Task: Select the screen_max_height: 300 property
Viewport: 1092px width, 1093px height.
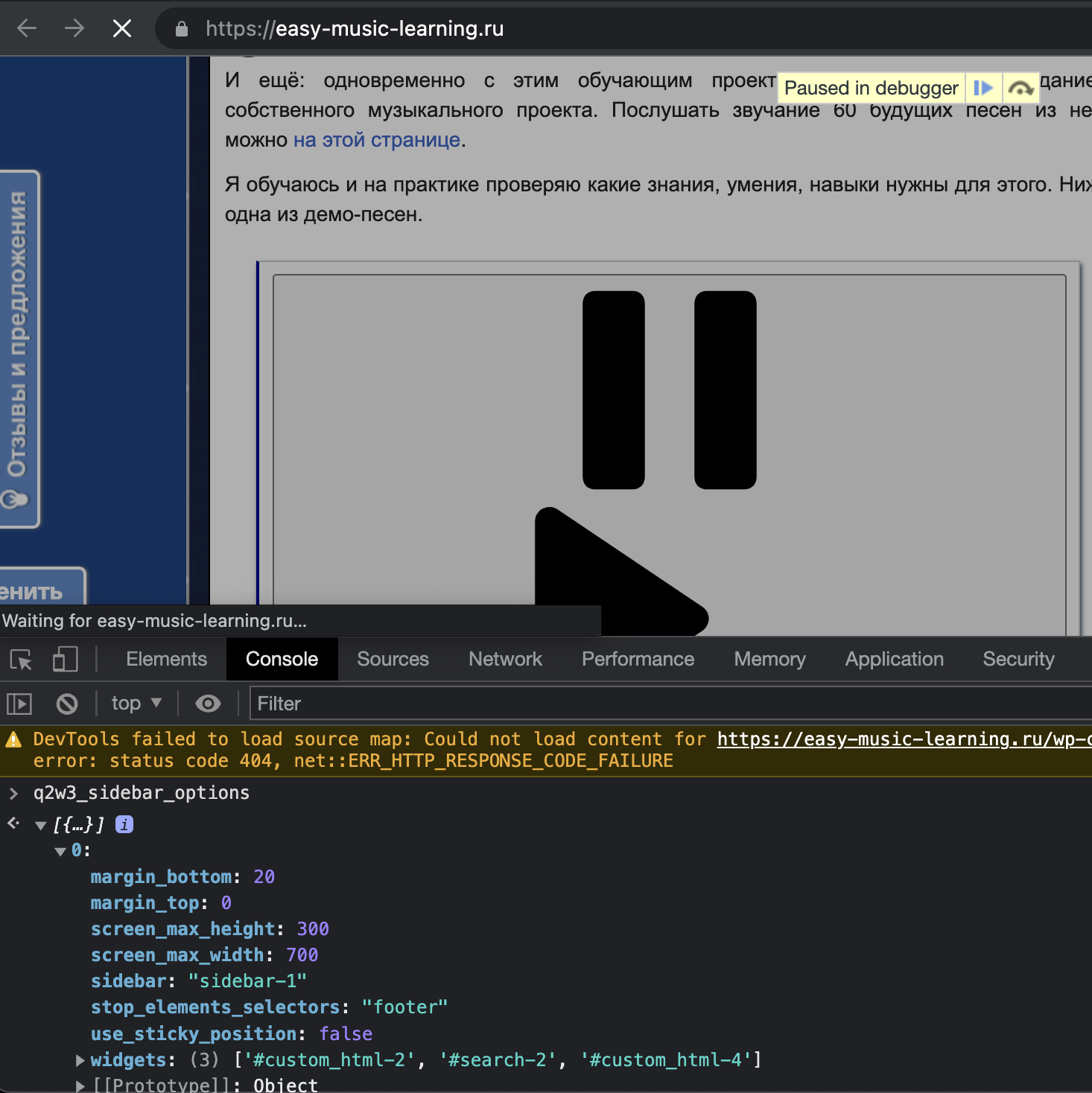Action: pyautogui.click(x=210, y=929)
